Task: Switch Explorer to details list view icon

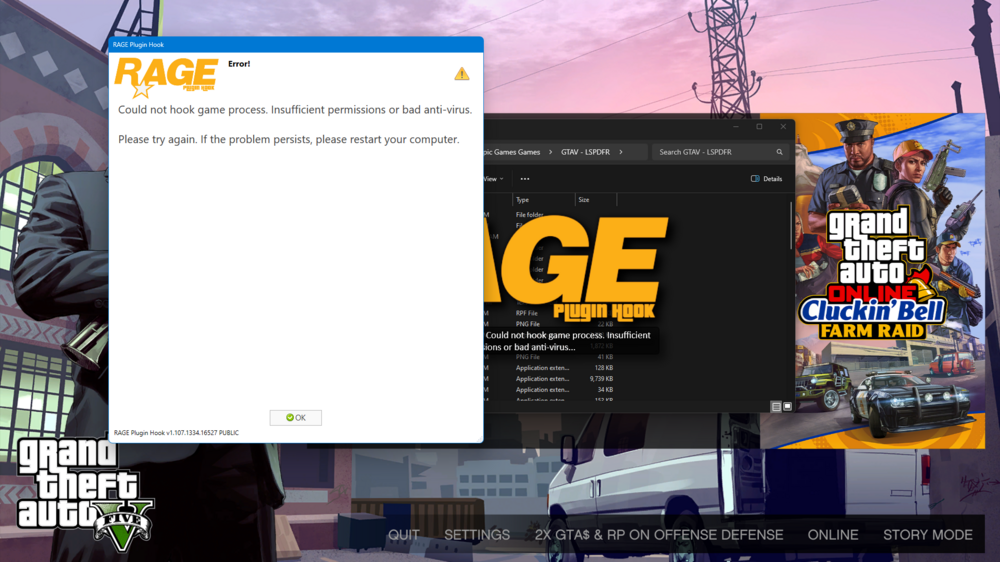Action: click(776, 406)
